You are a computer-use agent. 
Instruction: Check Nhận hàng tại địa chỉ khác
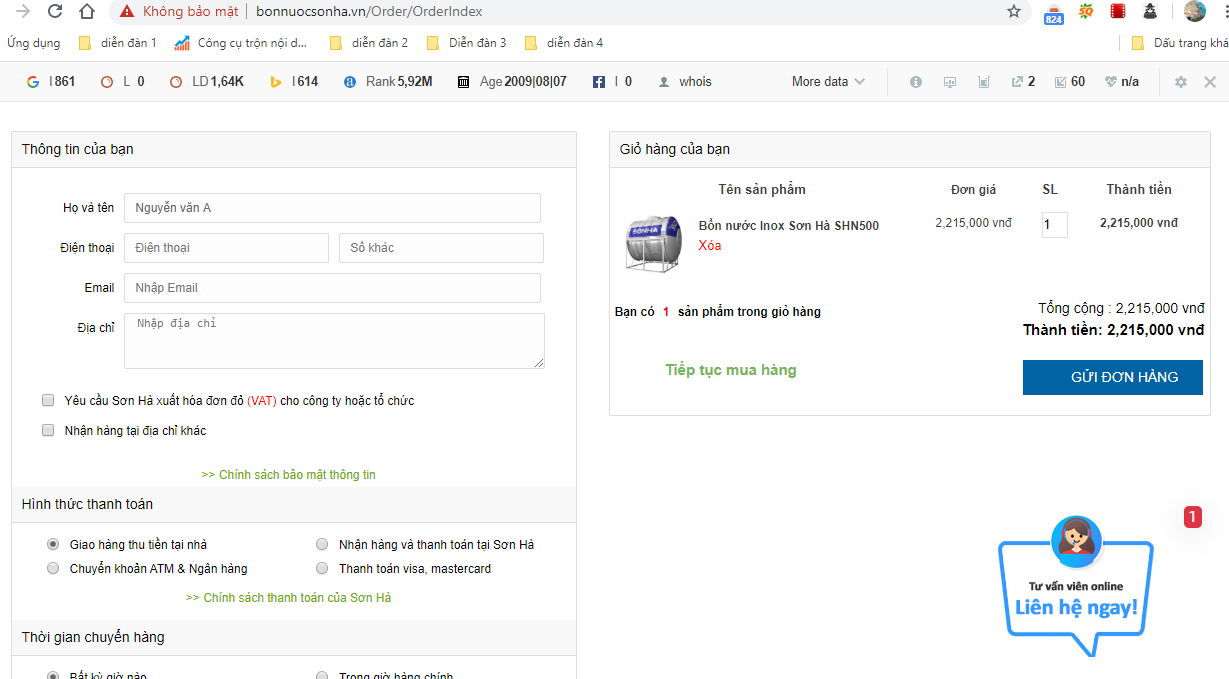pyautogui.click(x=48, y=430)
